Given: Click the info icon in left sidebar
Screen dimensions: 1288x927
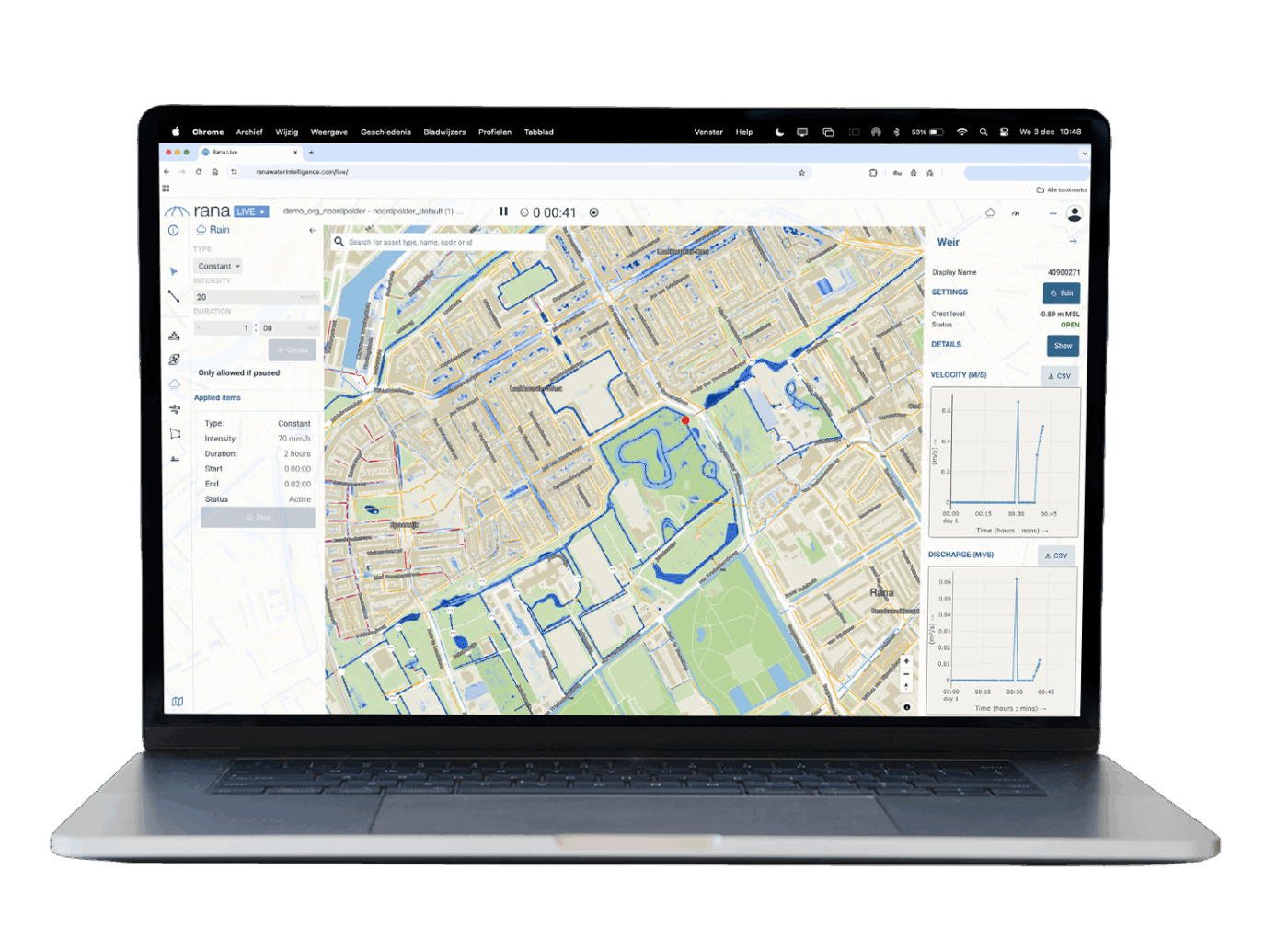Looking at the screenshot, I should 173,231.
